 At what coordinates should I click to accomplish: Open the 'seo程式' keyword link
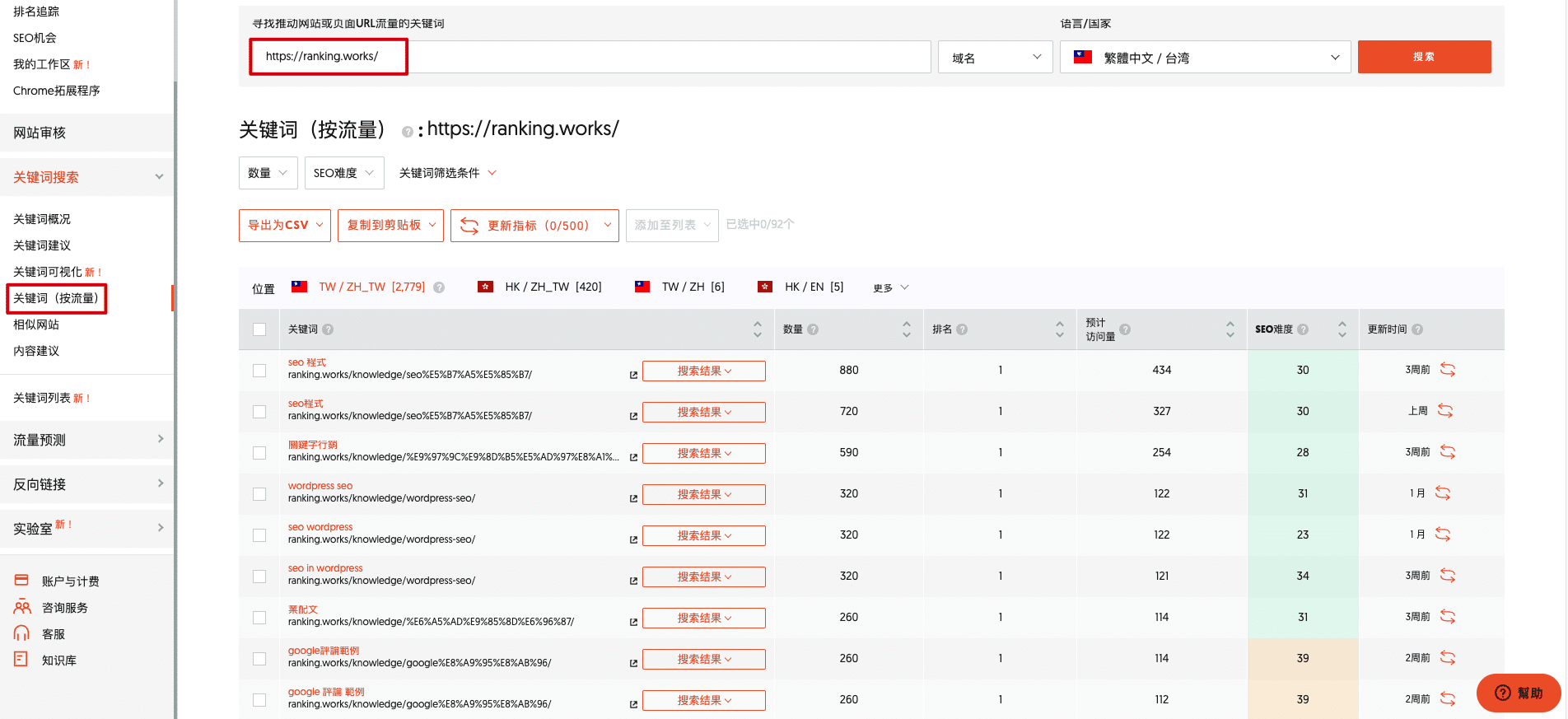(306, 404)
